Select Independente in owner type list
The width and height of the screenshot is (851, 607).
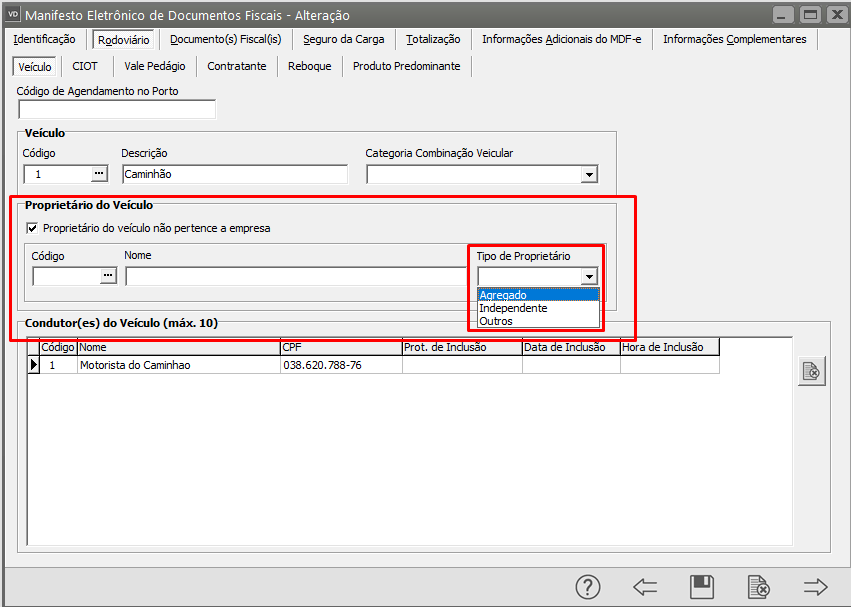tap(538, 308)
